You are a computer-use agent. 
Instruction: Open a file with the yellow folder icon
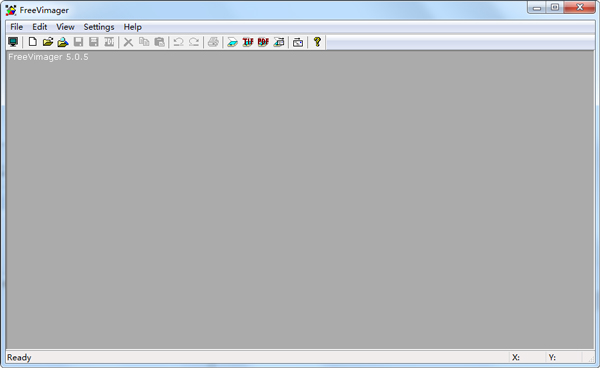point(48,42)
